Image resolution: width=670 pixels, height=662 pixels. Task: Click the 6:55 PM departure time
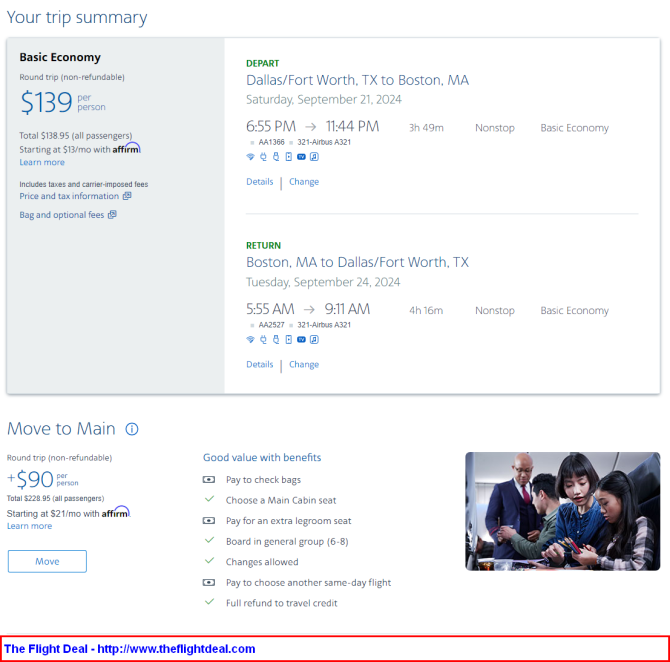coord(271,127)
